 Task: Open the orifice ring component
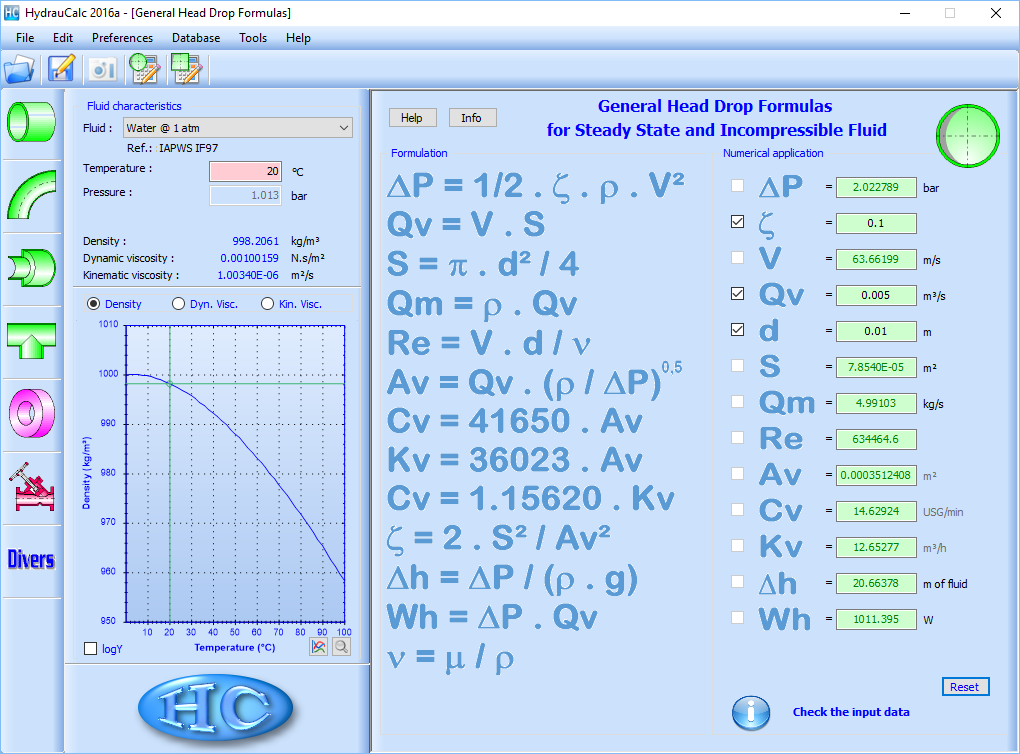(x=31, y=411)
